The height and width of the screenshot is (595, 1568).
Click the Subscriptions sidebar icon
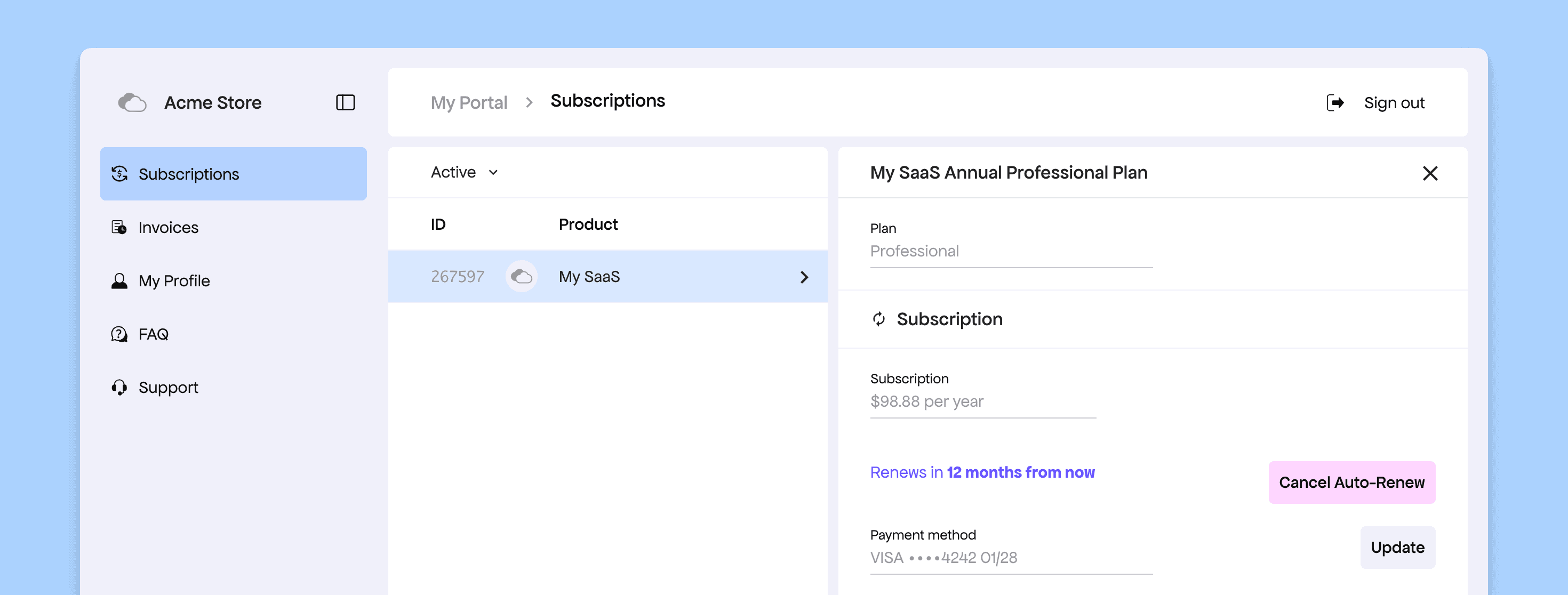[119, 174]
